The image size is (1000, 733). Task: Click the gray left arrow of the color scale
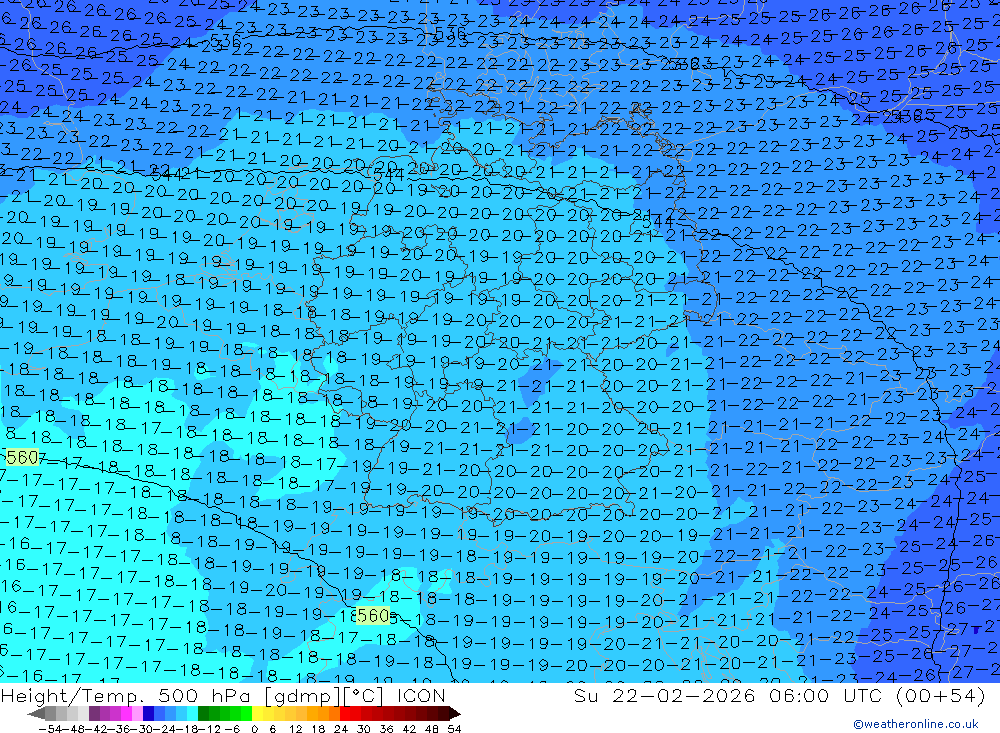tap(36, 714)
